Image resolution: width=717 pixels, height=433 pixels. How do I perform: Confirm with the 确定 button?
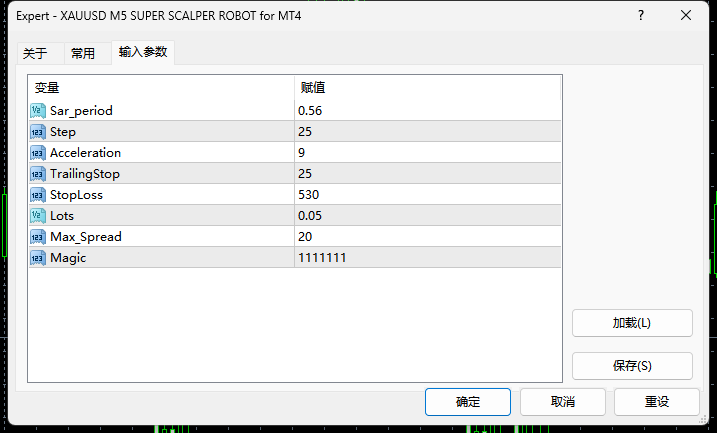(468, 402)
